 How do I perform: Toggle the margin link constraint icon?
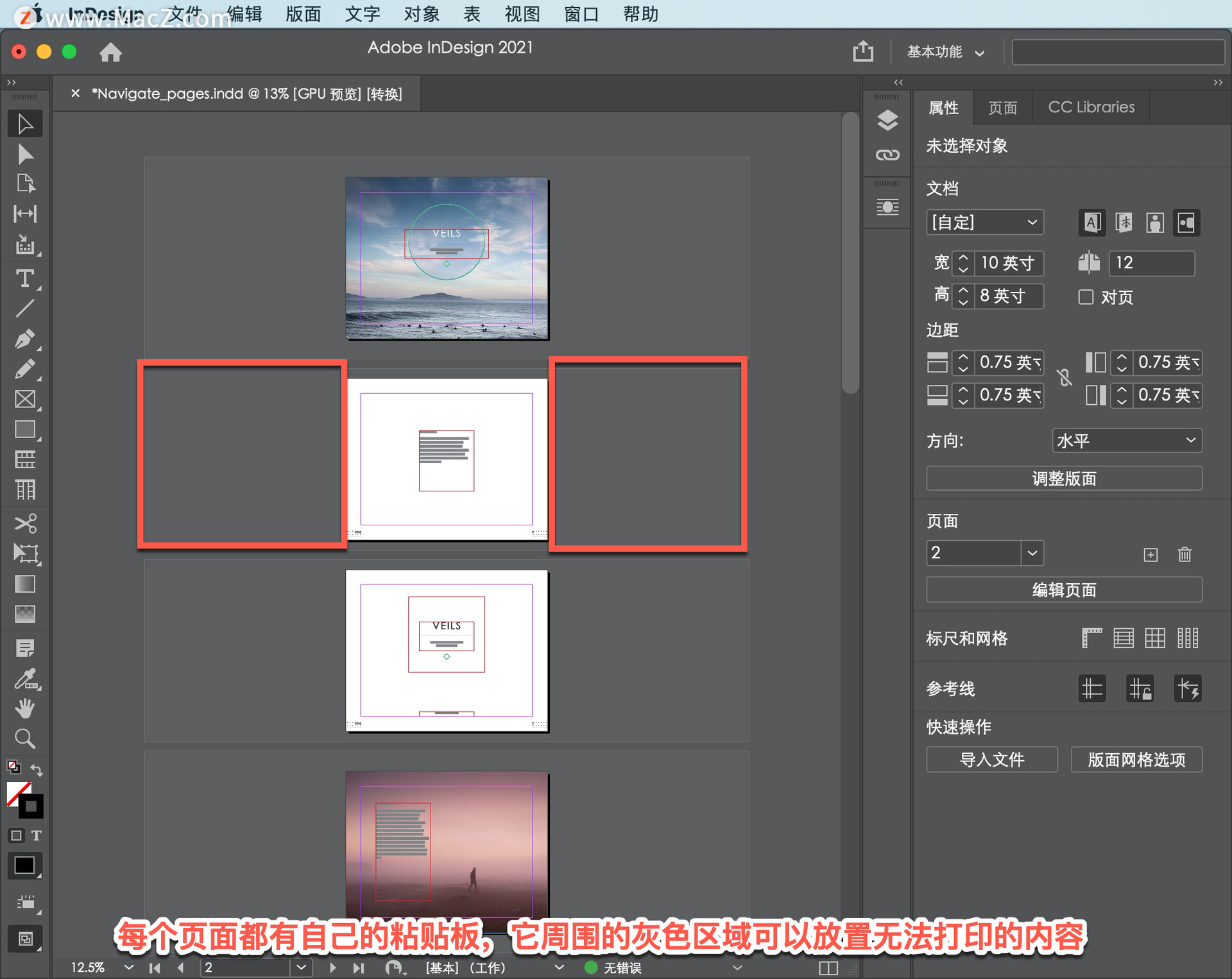(1065, 378)
